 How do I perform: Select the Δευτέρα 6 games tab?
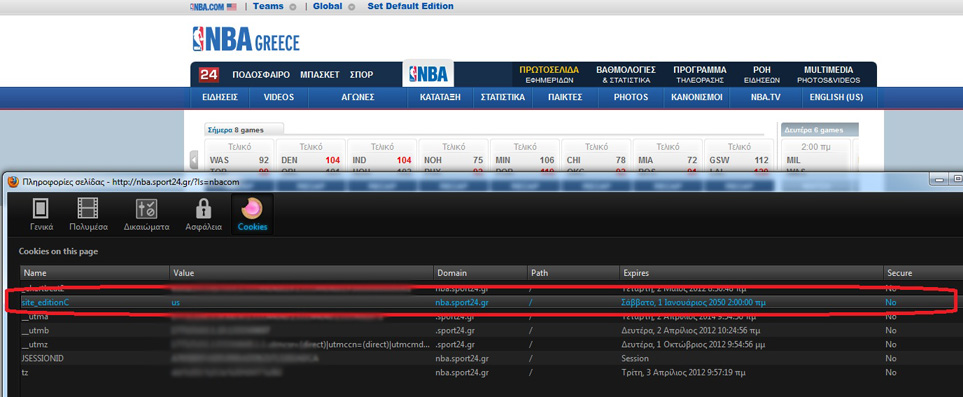pos(820,130)
